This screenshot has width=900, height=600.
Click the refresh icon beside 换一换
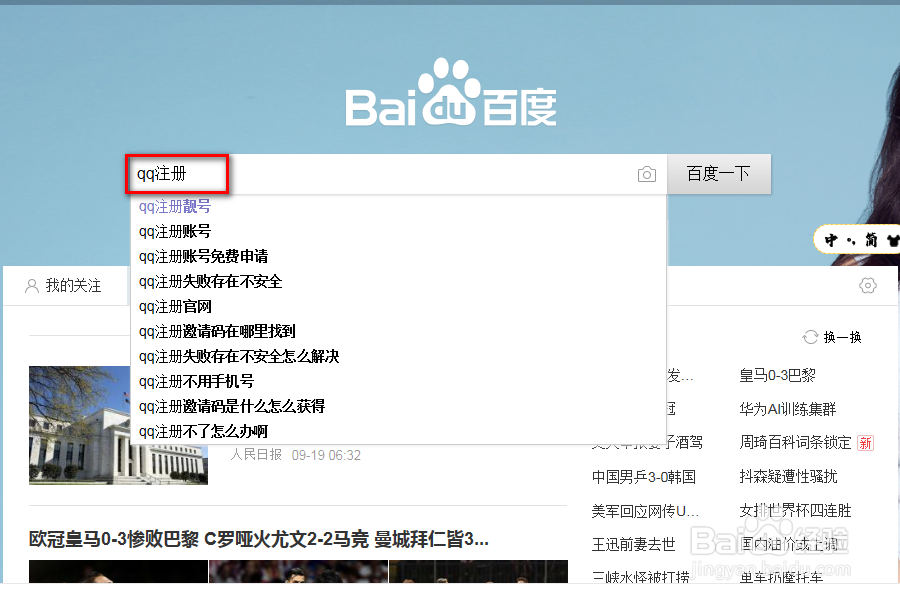[810, 337]
